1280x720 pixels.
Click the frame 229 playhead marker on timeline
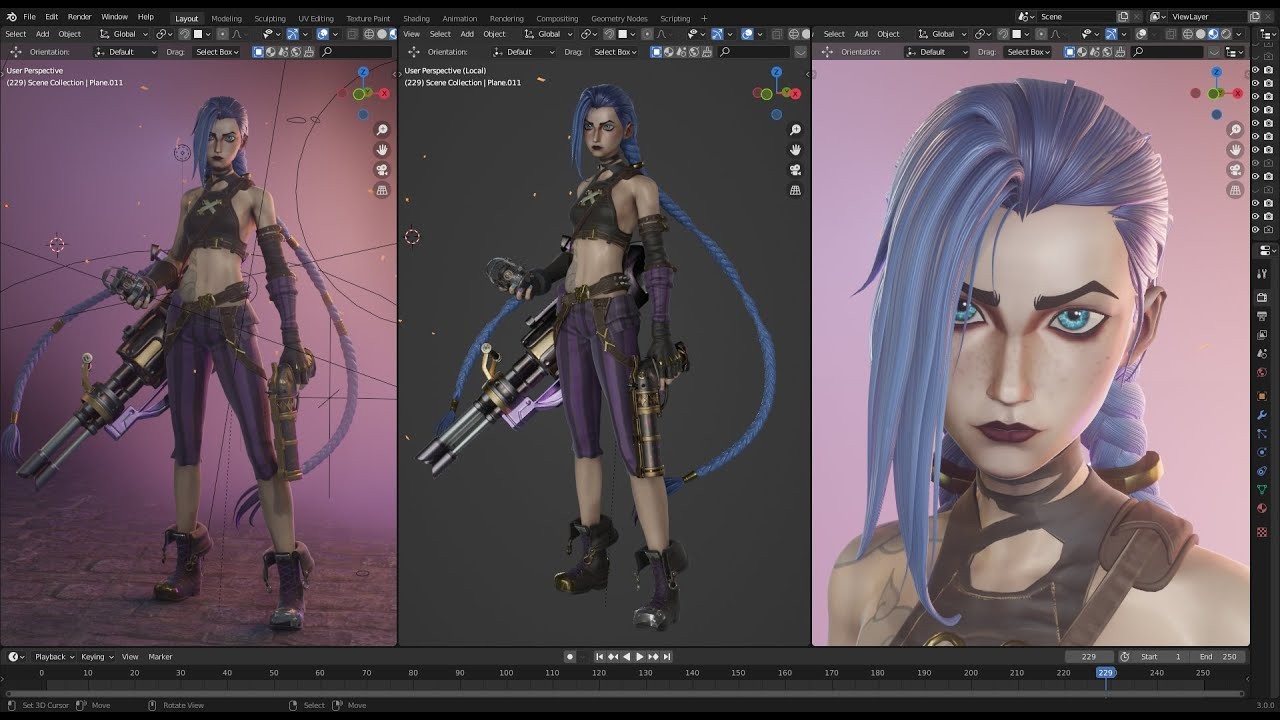tap(1105, 673)
